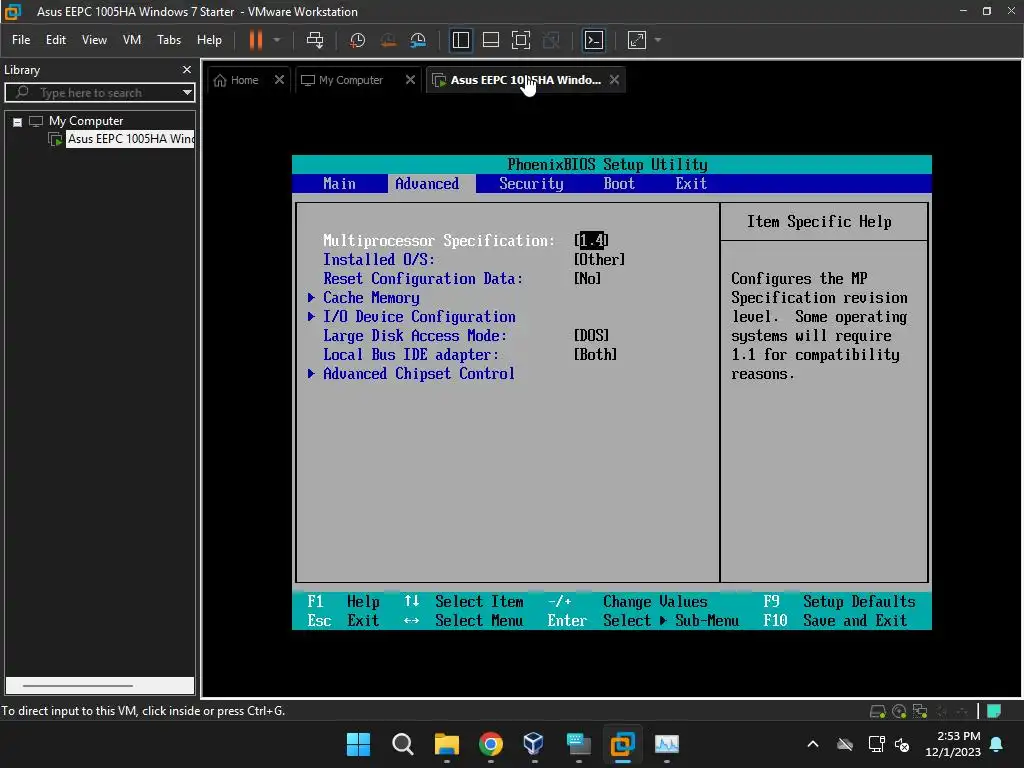Click the hard disk status bar icon

click(878, 711)
